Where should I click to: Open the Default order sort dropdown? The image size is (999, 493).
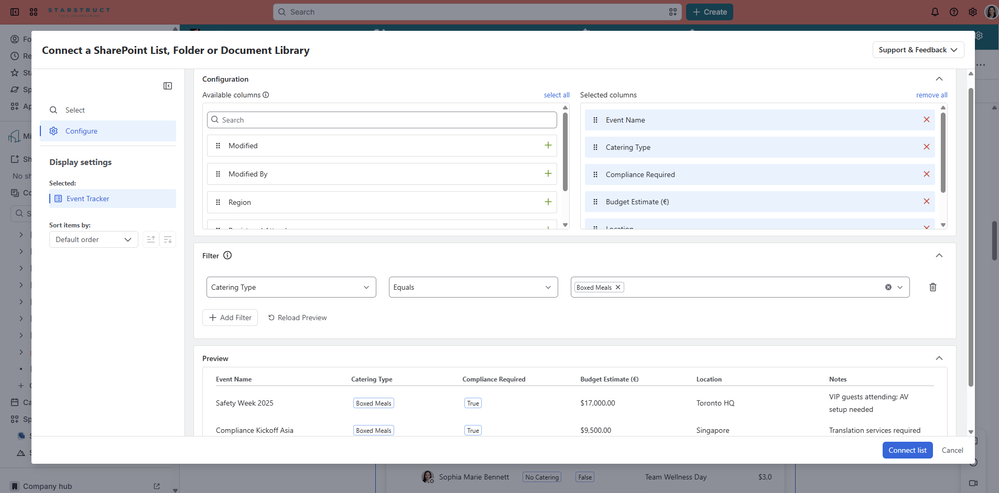pyautogui.click(x=94, y=239)
